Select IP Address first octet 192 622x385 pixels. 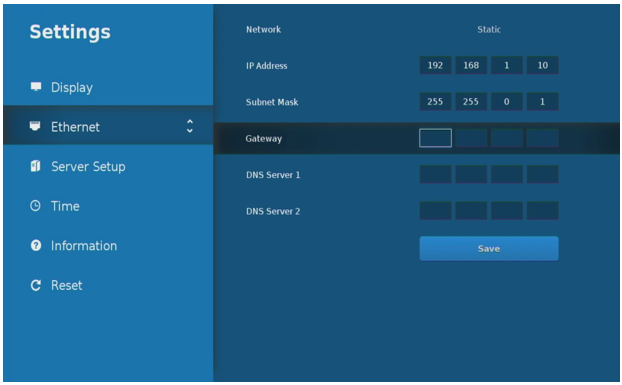(435, 65)
